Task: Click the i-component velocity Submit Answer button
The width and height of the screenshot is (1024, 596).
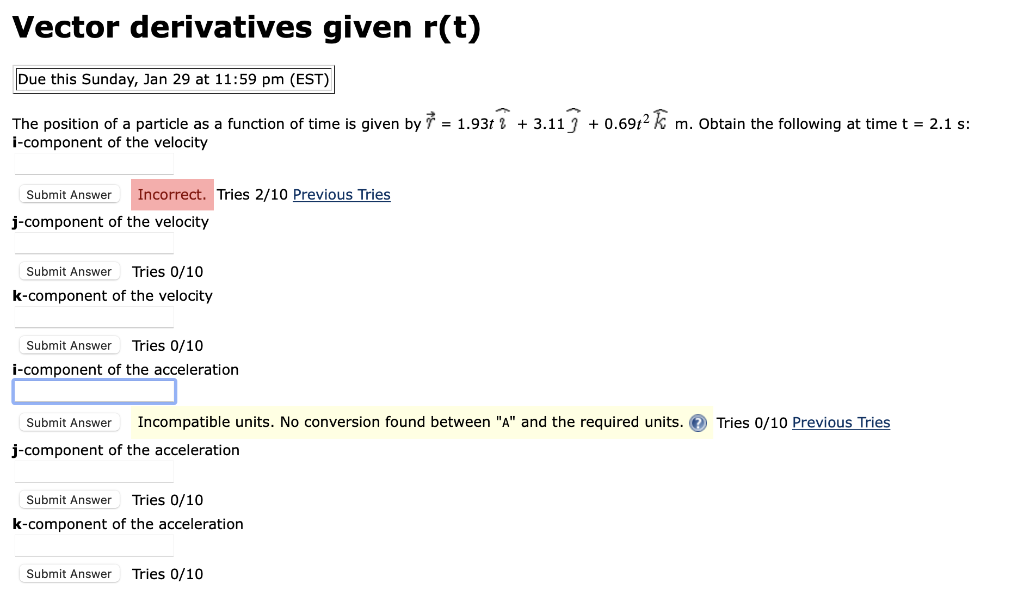Action: (x=68, y=194)
